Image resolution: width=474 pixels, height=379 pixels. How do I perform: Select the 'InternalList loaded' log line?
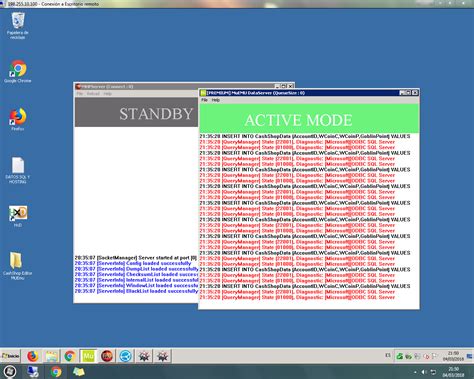(136, 280)
